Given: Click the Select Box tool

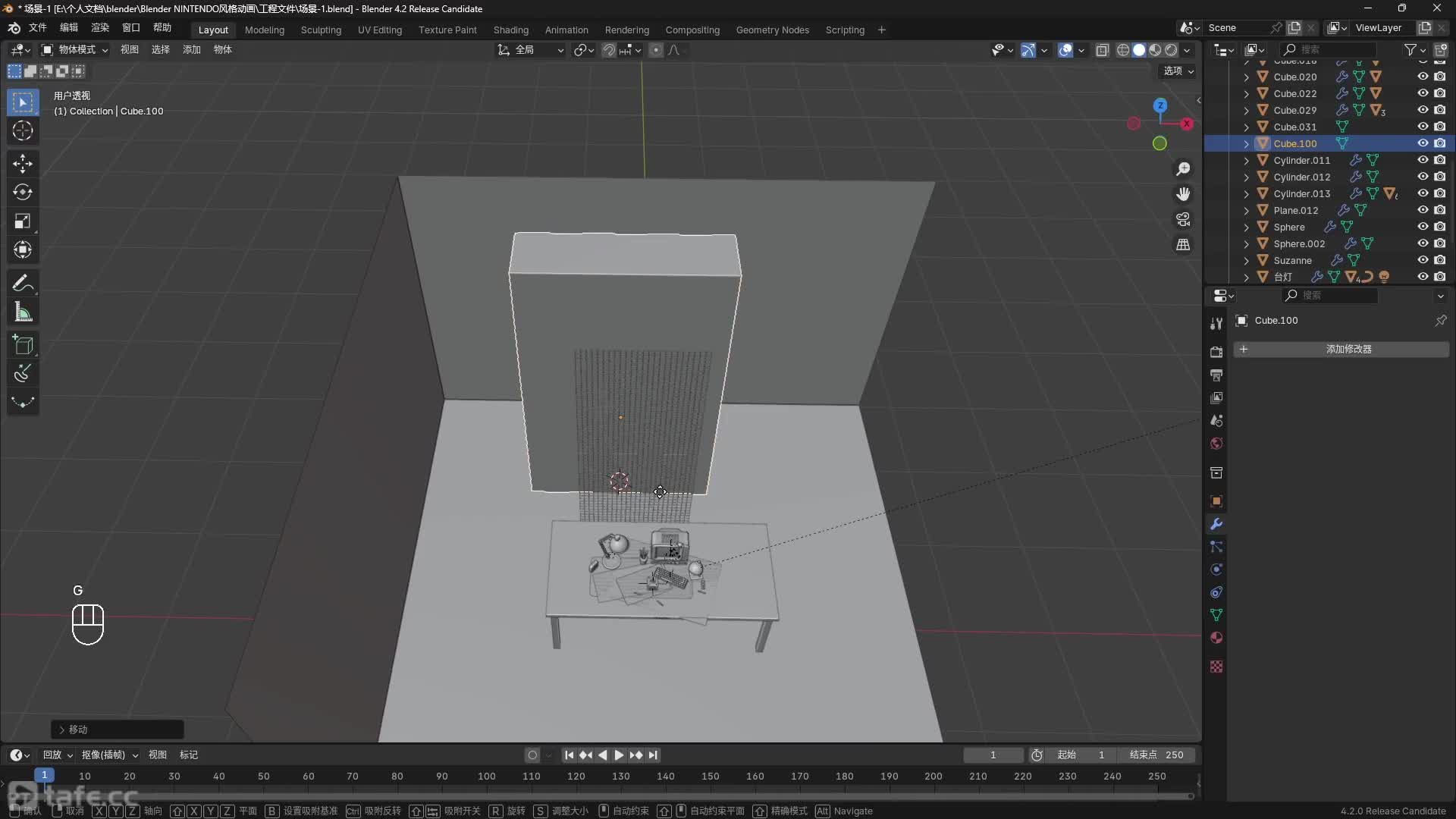Looking at the screenshot, I should pos(23,102).
